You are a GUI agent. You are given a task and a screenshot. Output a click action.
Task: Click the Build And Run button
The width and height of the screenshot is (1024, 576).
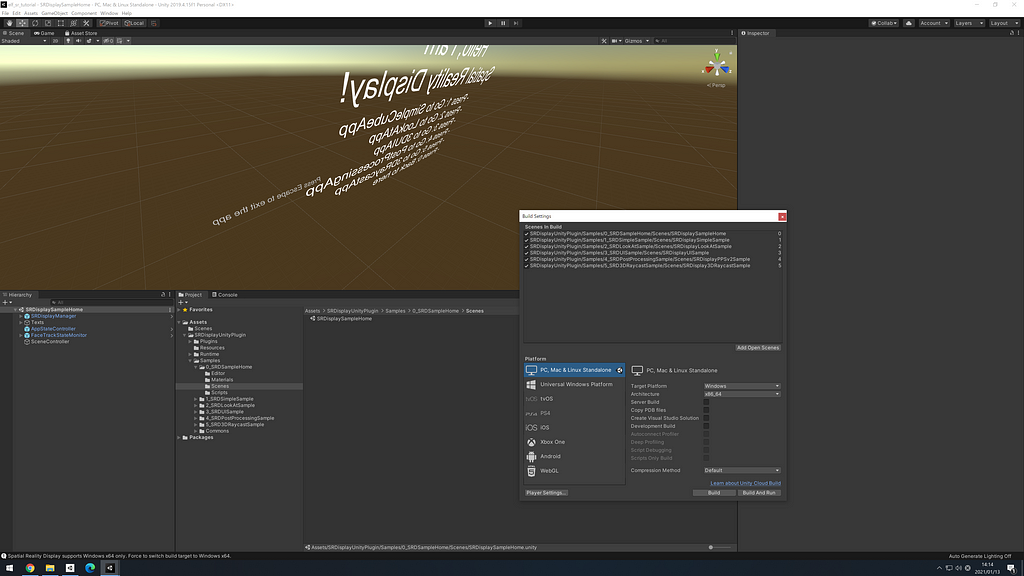click(759, 493)
